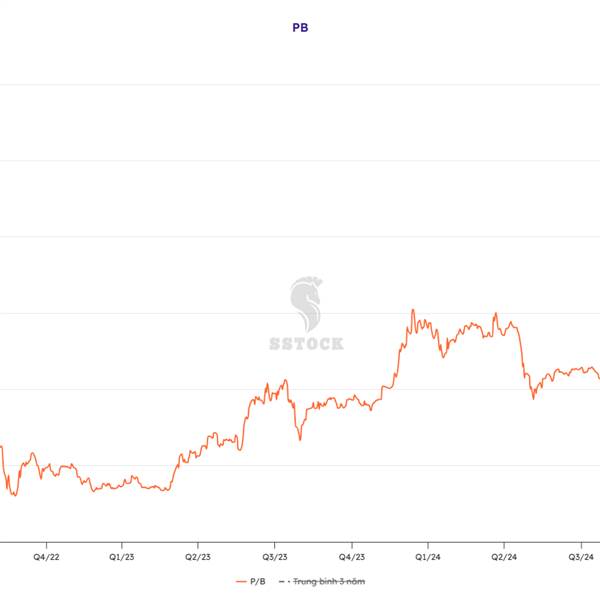Click the P/B line's sharp dip after Q3/23
The width and height of the screenshot is (600, 600).
coord(299,438)
